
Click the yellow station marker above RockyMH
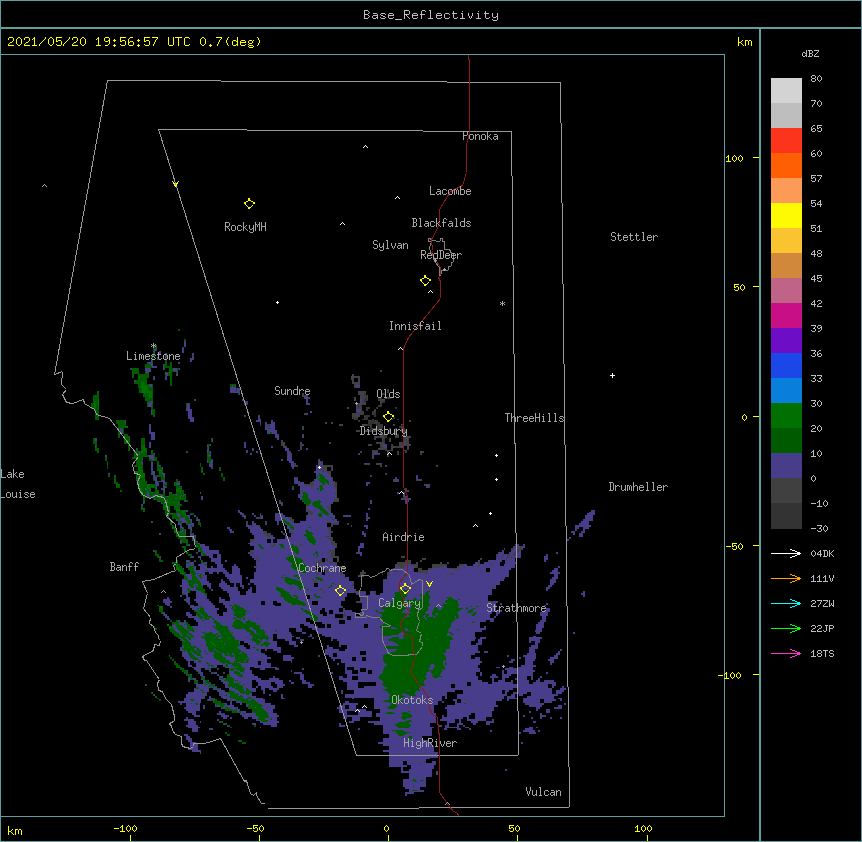pos(249,204)
